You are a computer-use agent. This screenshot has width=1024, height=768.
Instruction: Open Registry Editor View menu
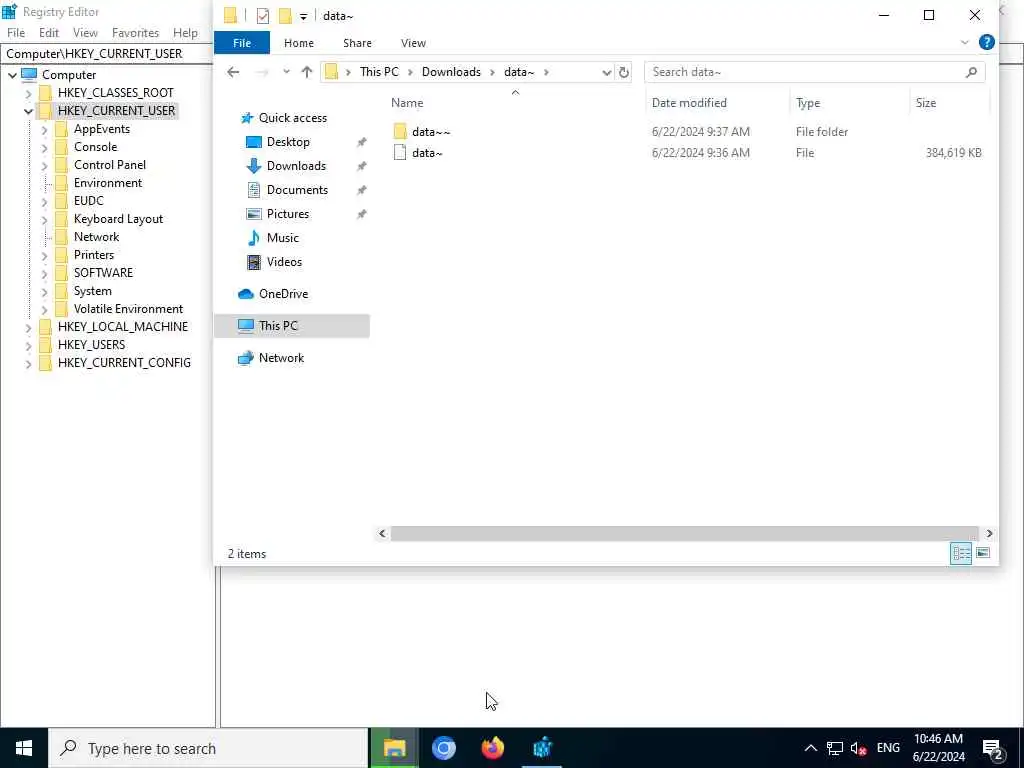point(85,33)
